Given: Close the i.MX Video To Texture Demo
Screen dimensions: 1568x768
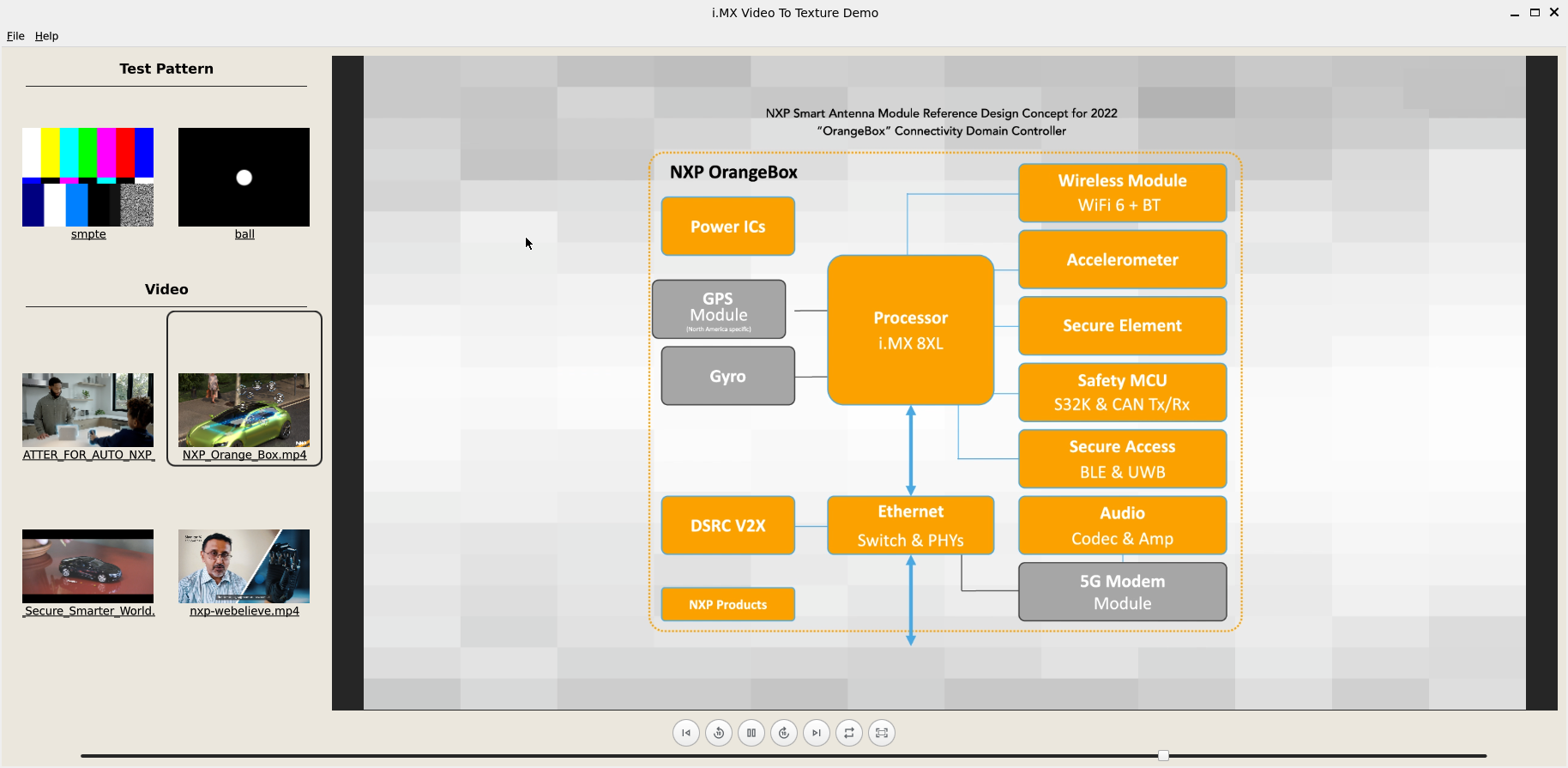Looking at the screenshot, I should tap(1554, 13).
